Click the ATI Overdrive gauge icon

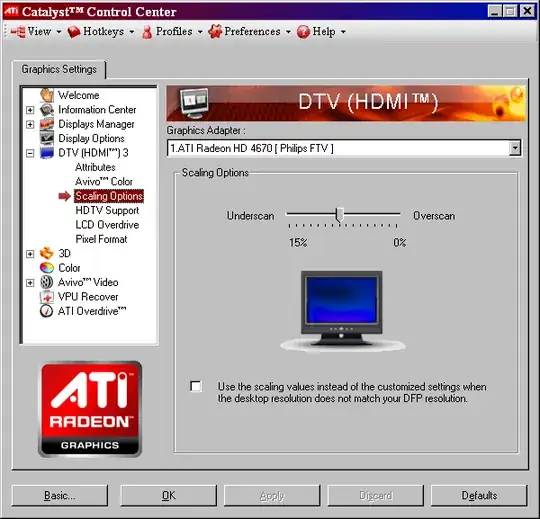click(47, 311)
